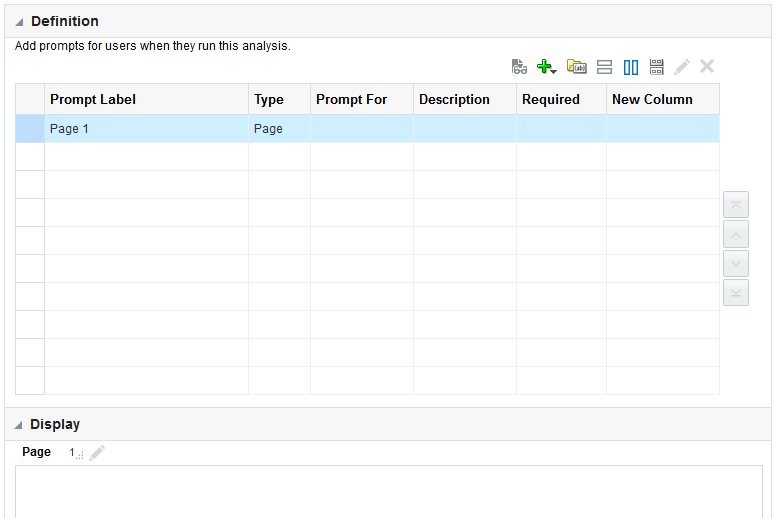
Task: Select the blue column-based layout icon
Action: point(631,67)
